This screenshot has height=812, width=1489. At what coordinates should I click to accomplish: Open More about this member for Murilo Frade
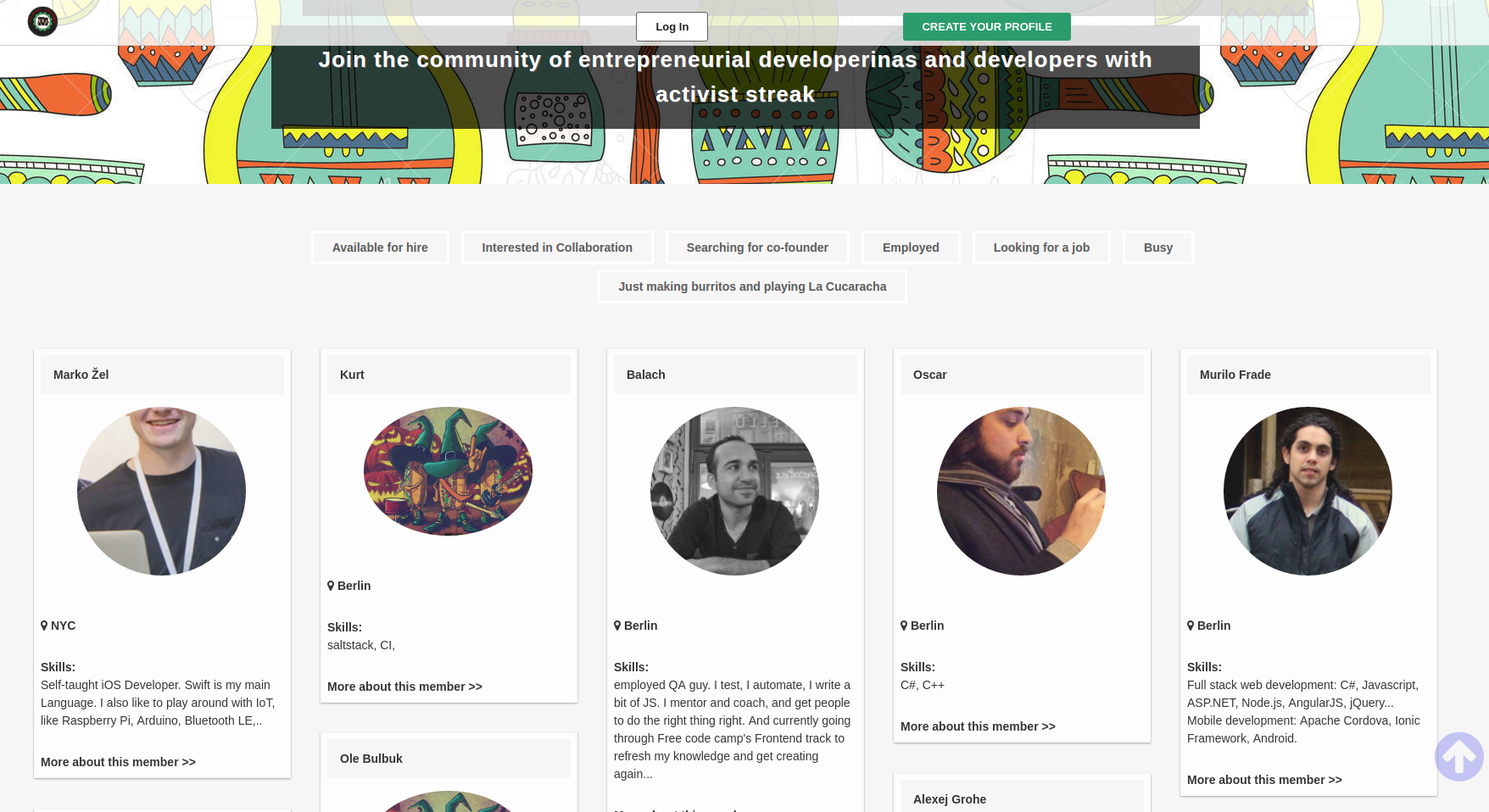tap(1264, 780)
